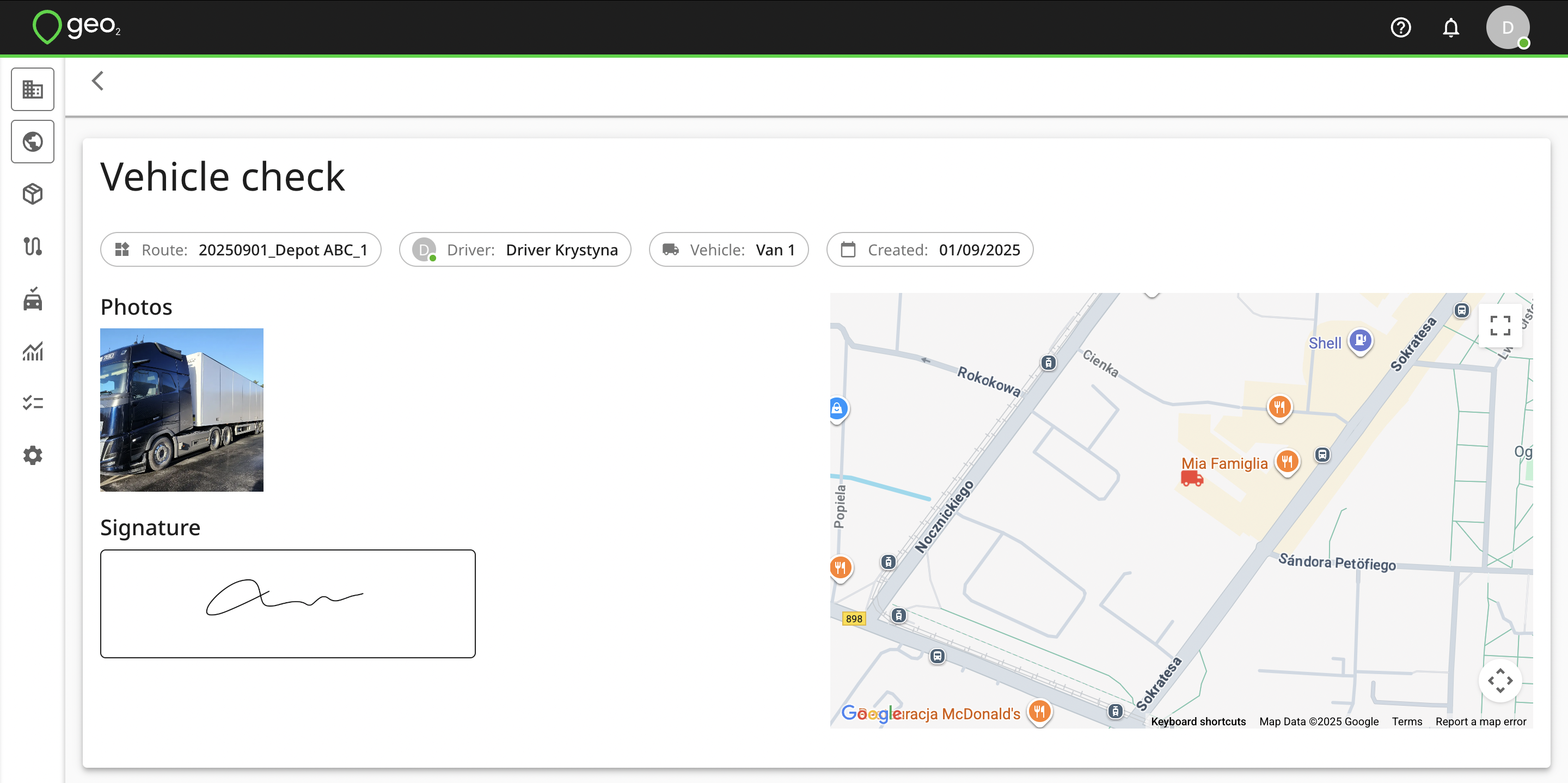Select the Vehicle Van 1 chip
This screenshot has height=783, width=1568.
click(728, 249)
